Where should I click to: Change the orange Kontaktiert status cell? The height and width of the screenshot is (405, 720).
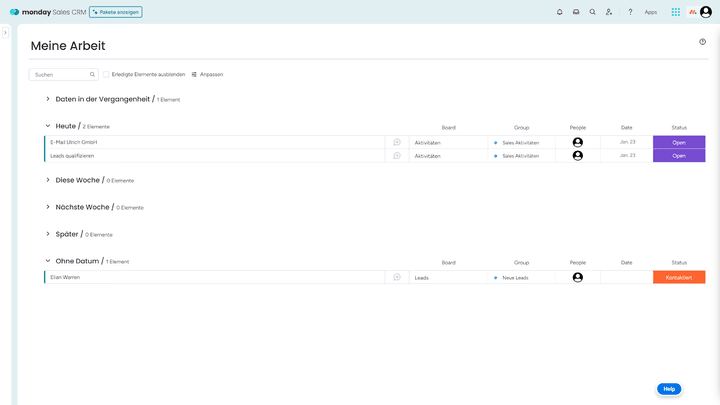(679, 277)
